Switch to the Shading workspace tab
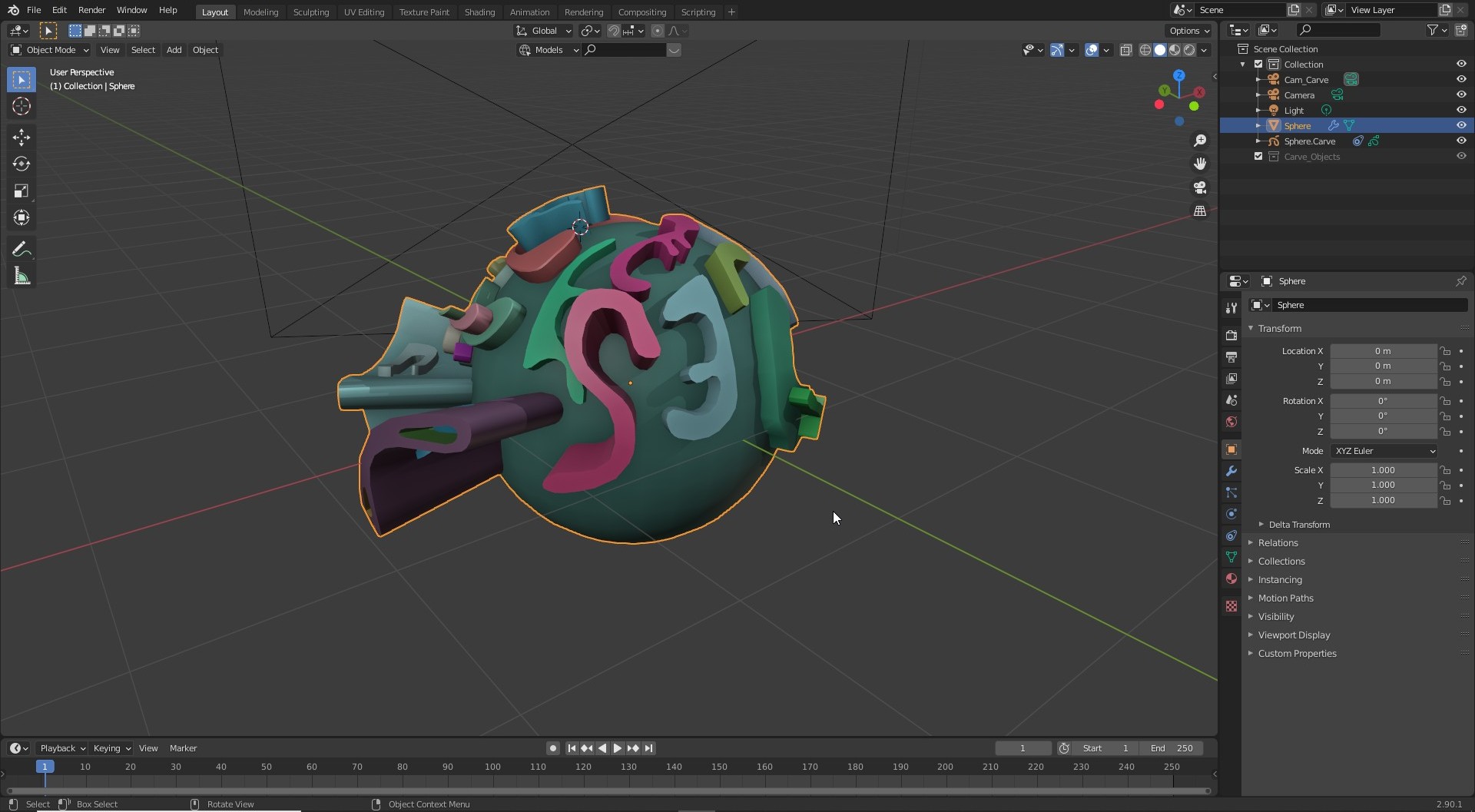The image size is (1475, 812). [x=479, y=12]
